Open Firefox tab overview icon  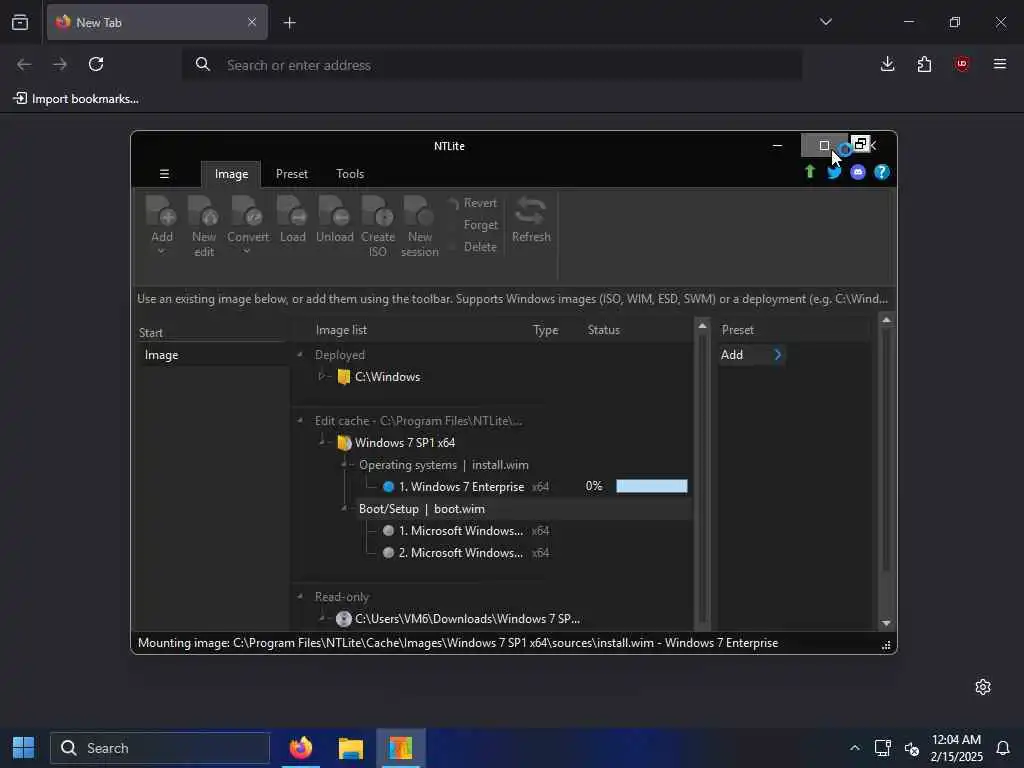click(x=20, y=23)
